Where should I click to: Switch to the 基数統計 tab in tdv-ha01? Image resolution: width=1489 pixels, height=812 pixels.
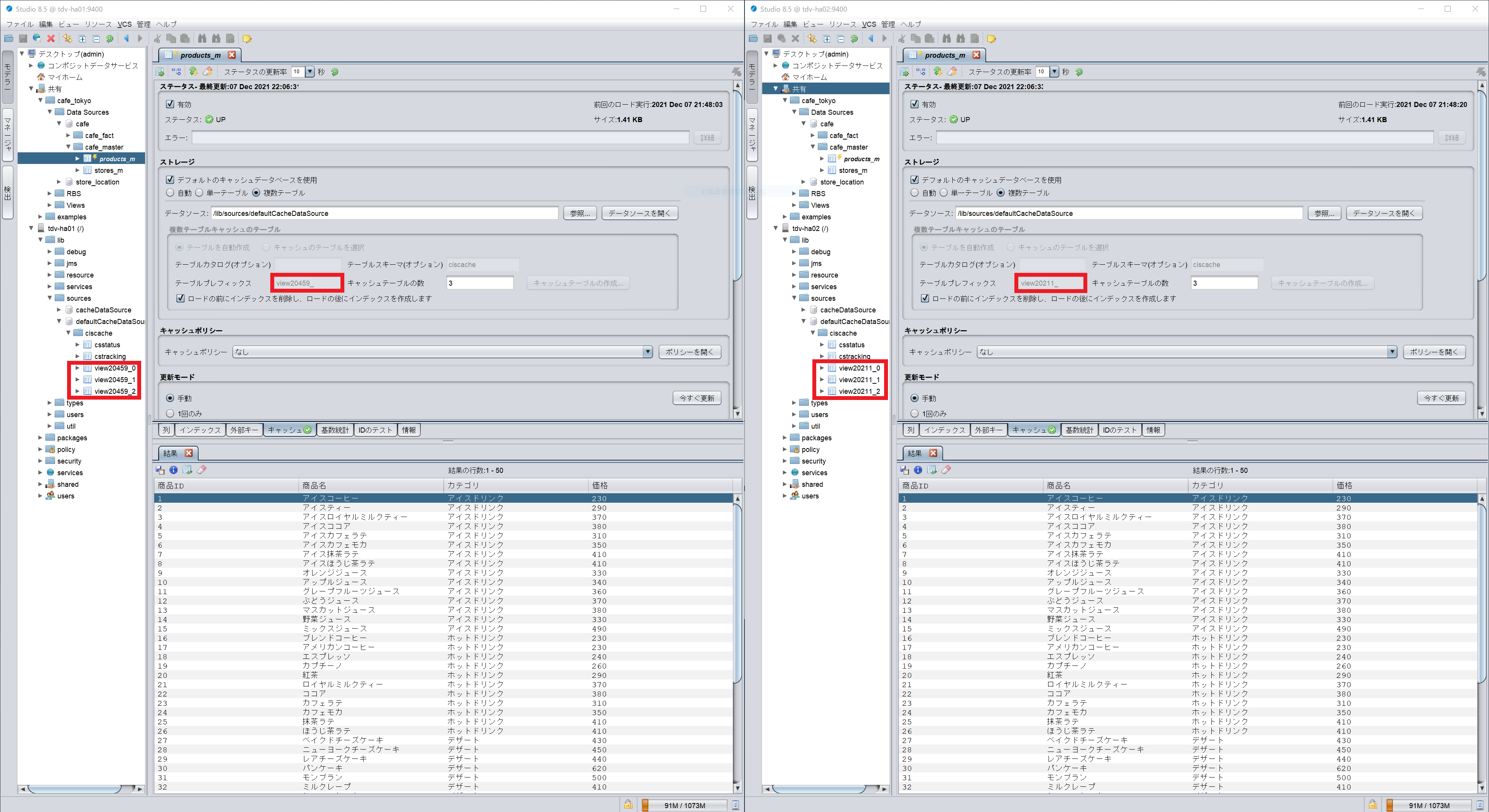[x=335, y=430]
